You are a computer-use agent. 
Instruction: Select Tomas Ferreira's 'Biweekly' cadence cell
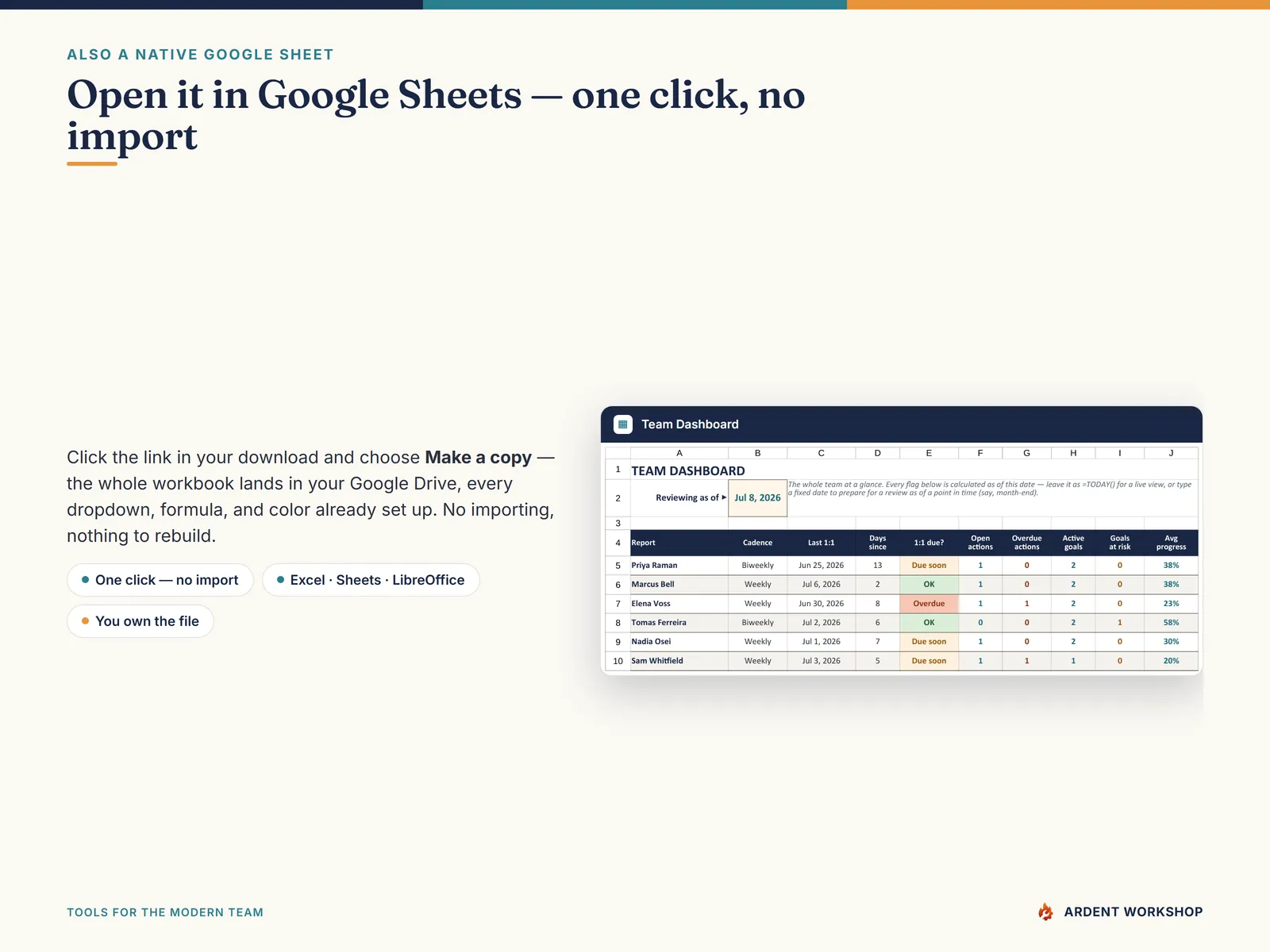pyautogui.click(x=757, y=623)
